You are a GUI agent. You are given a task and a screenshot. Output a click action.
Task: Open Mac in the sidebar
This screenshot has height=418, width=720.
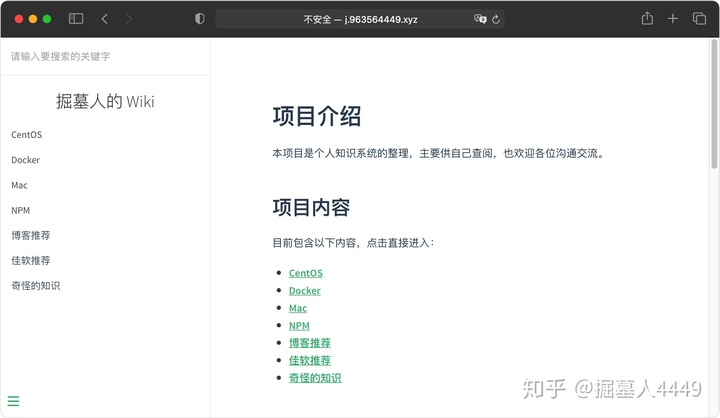[19, 185]
